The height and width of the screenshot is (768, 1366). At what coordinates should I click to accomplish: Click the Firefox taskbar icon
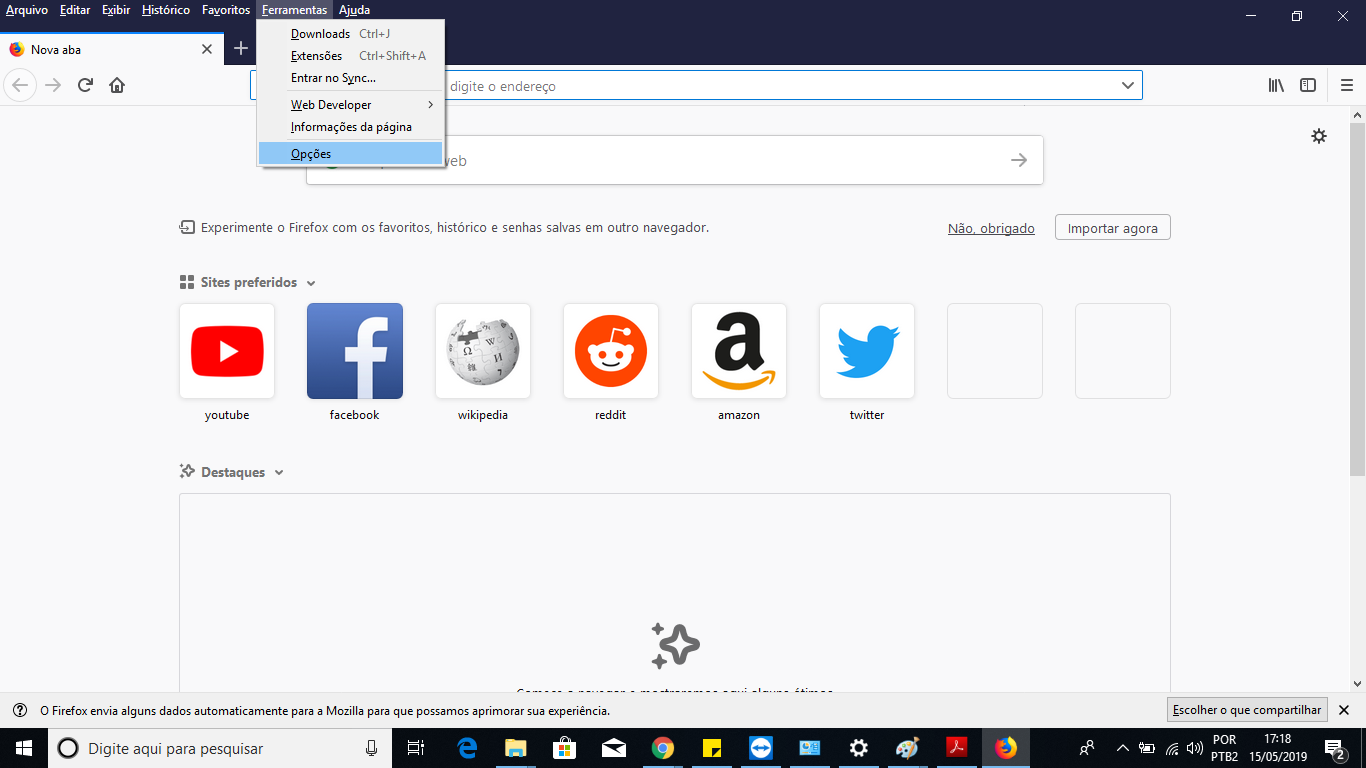[x=1005, y=748]
